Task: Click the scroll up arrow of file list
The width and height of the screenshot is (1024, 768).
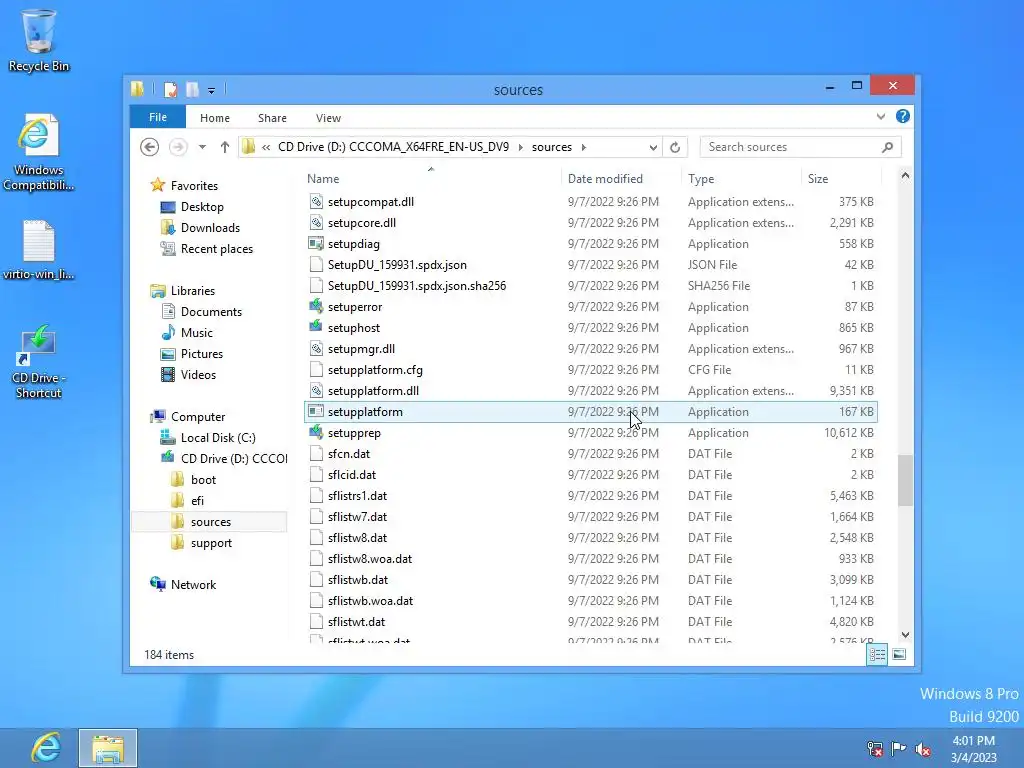Action: [905, 176]
